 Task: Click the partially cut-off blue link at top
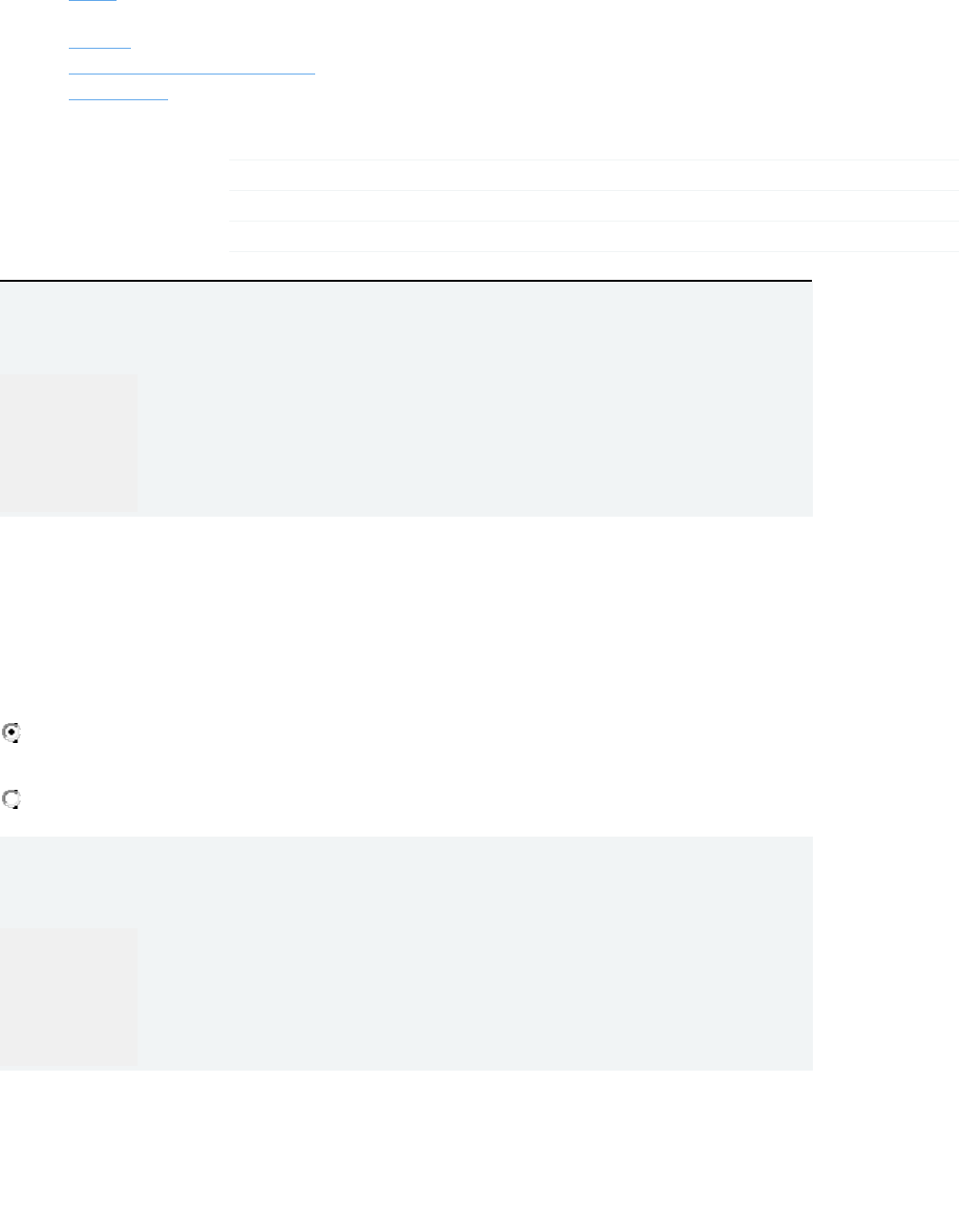pos(93,1)
